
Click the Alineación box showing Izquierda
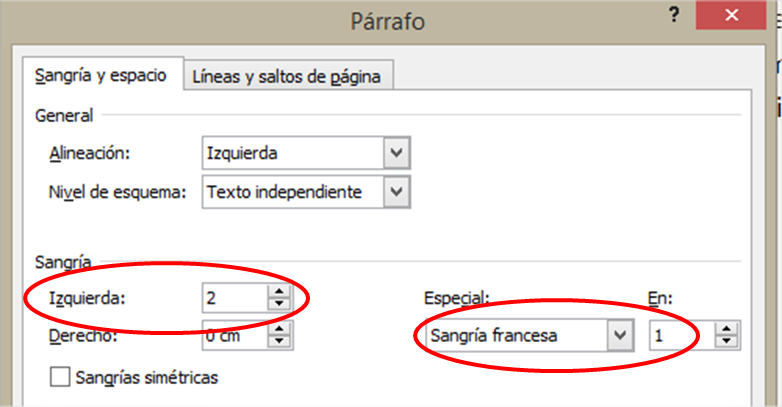(x=292, y=154)
